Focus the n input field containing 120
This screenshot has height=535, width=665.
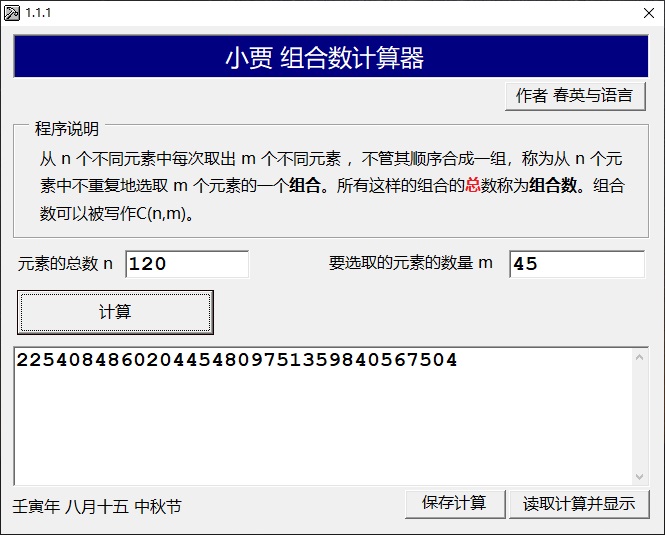click(x=186, y=264)
